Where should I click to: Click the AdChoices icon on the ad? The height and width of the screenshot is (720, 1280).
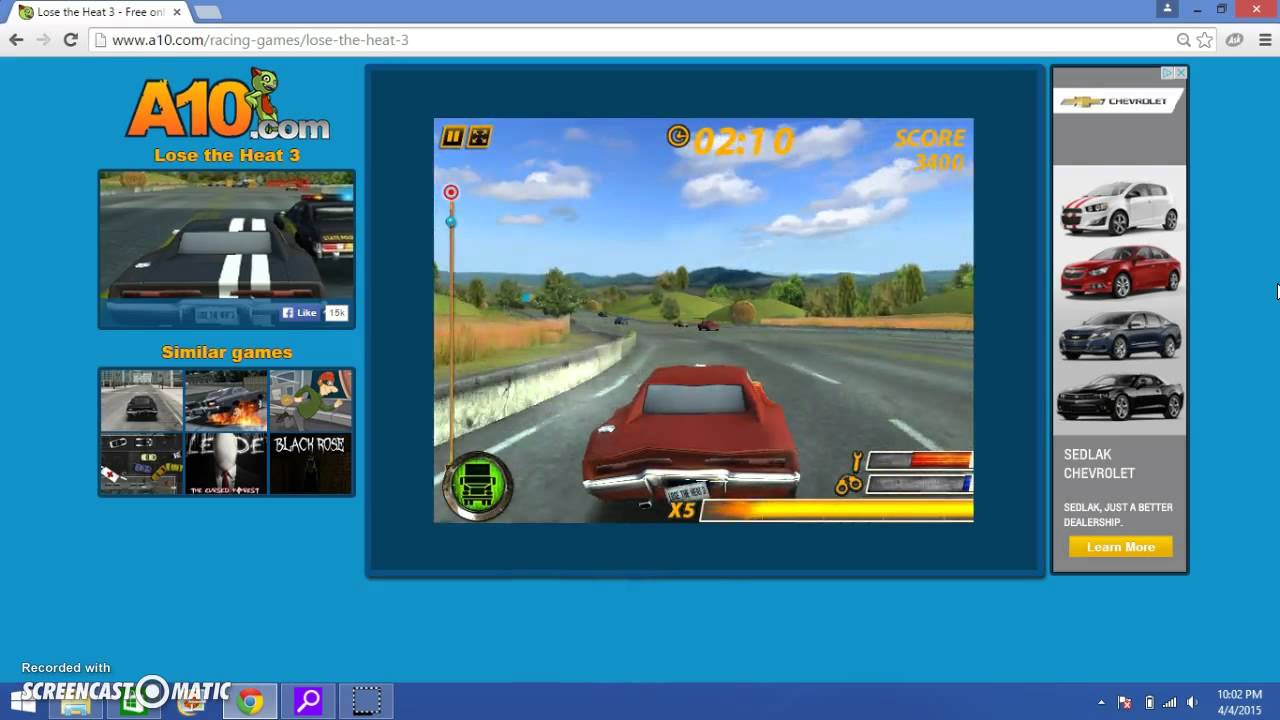click(x=1167, y=73)
